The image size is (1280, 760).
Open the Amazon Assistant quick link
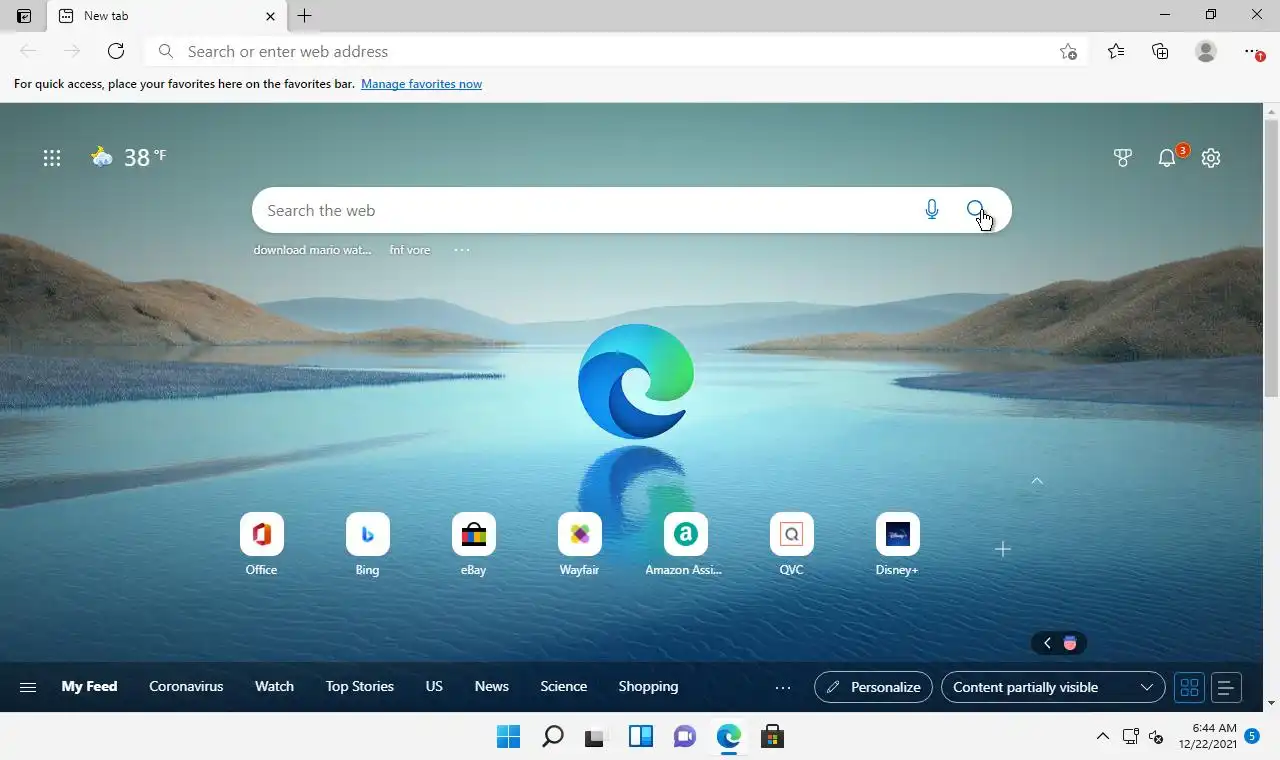[685, 545]
